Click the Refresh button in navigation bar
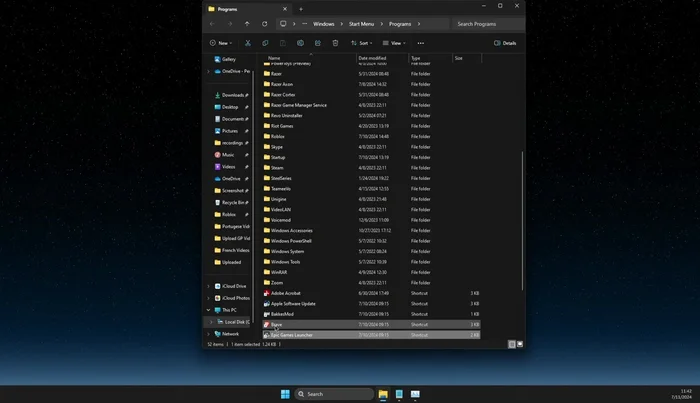The width and height of the screenshot is (700, 403). 264,23
